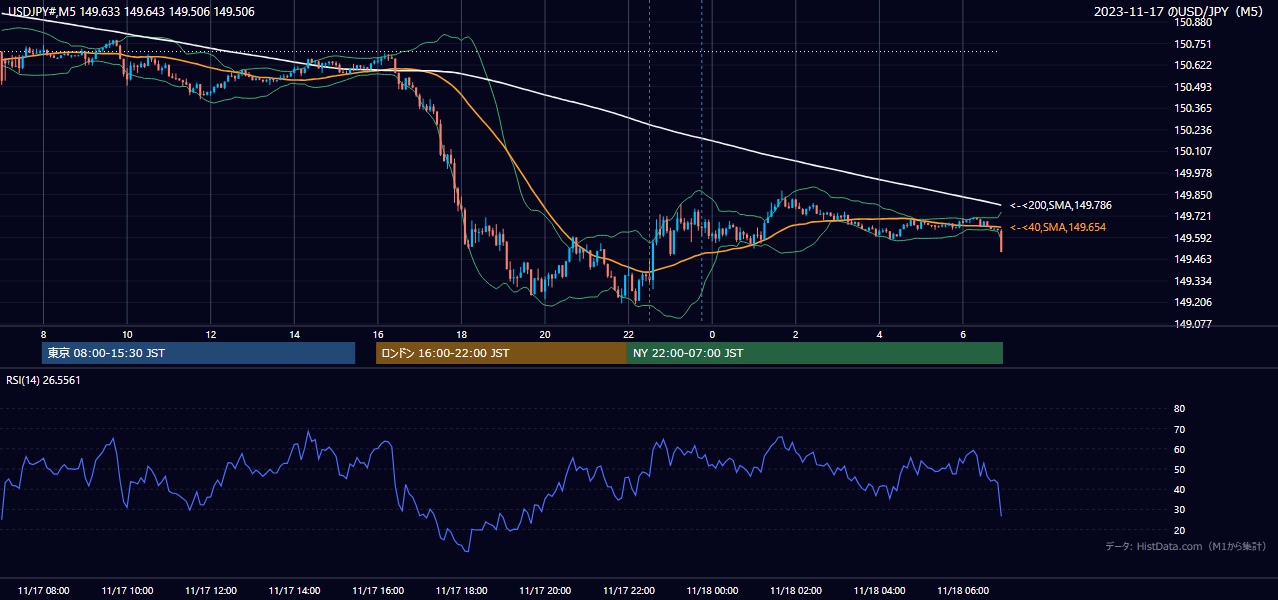Click price axis value 149.463
Viewport: 1278px width, 600px height.
pos(1192,259)
